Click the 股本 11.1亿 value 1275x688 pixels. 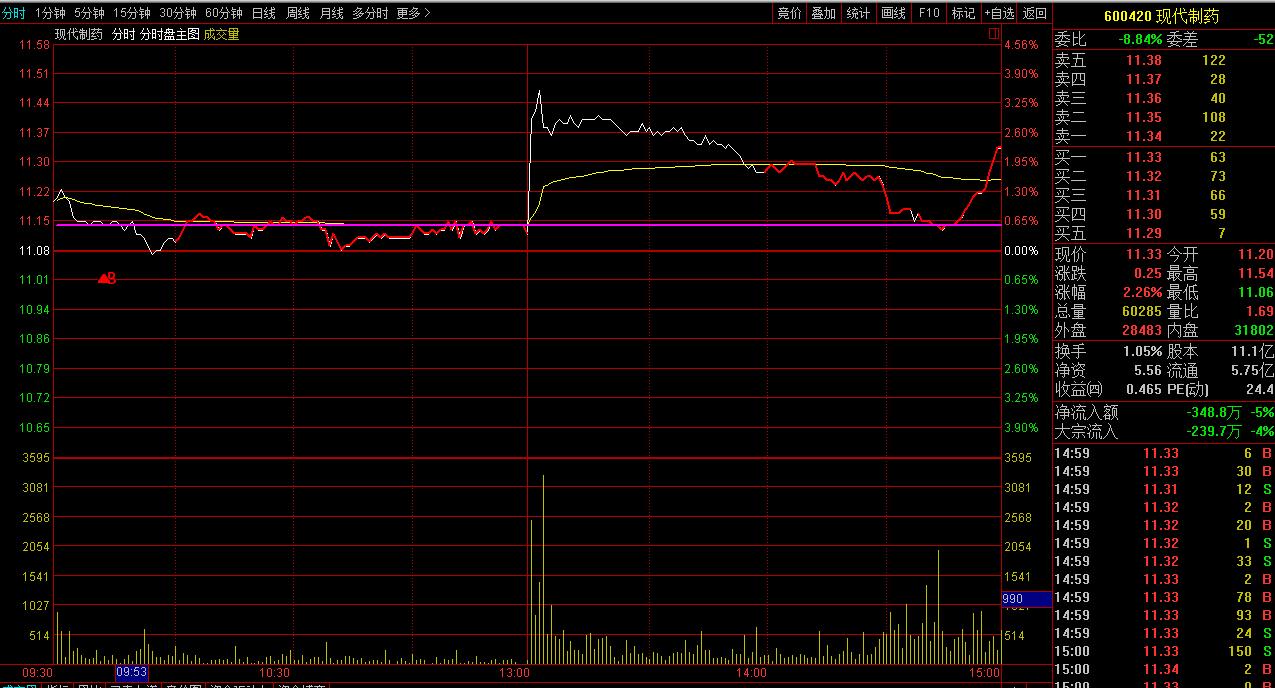coord(1253,351)
